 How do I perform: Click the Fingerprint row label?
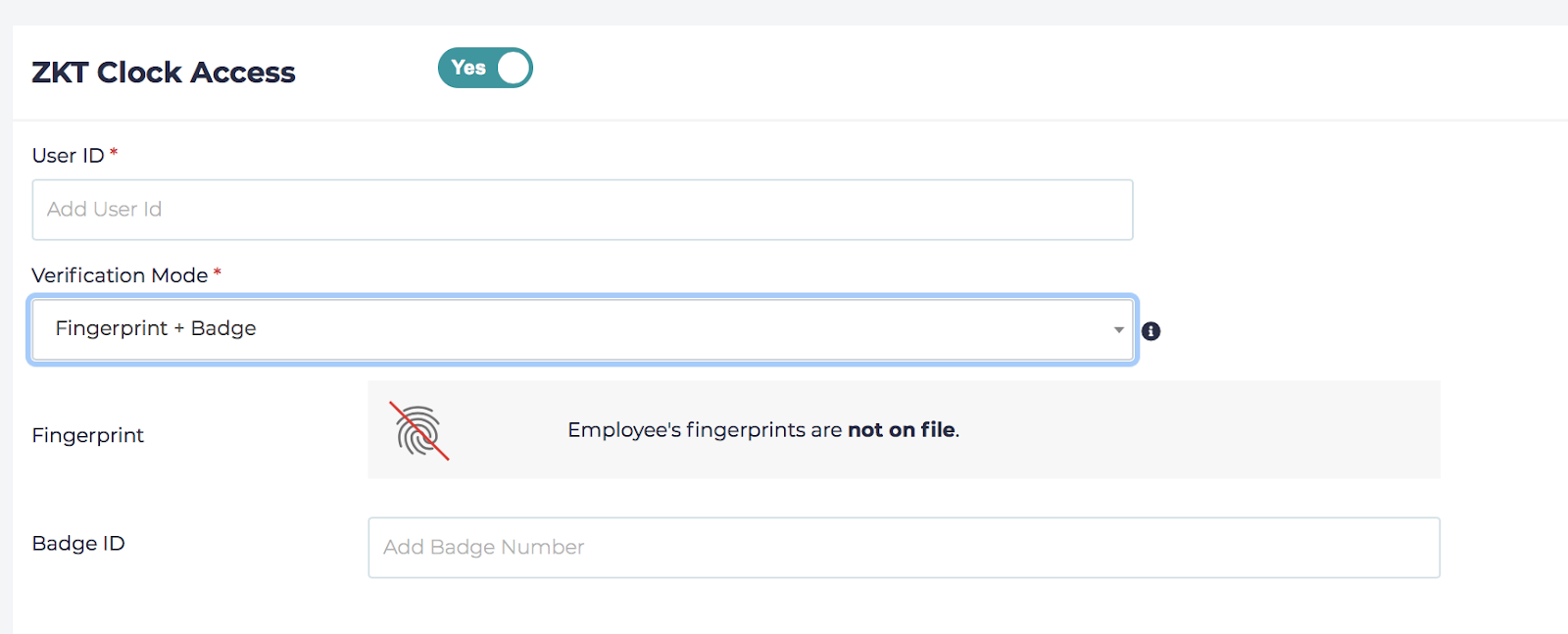point(88,435)
